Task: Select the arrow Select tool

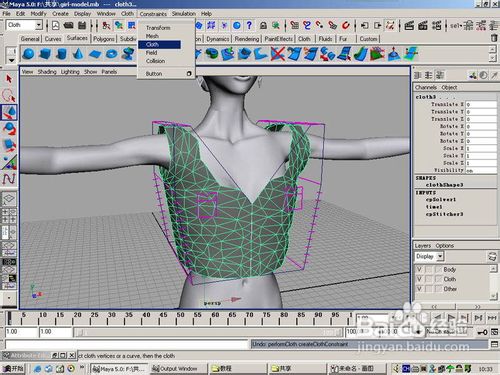Action: coord(9,79)
